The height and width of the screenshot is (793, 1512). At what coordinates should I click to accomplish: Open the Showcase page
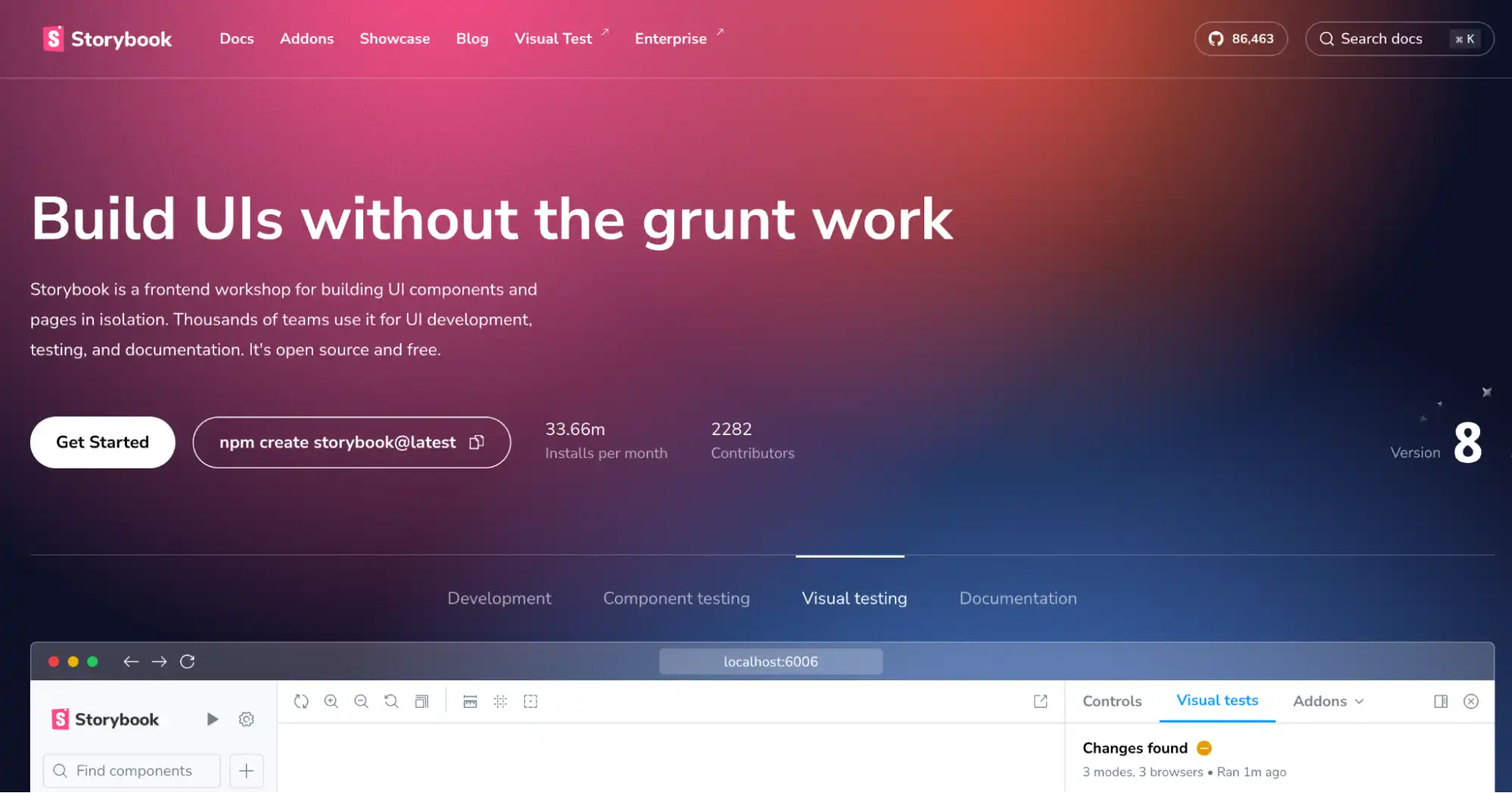394,39
